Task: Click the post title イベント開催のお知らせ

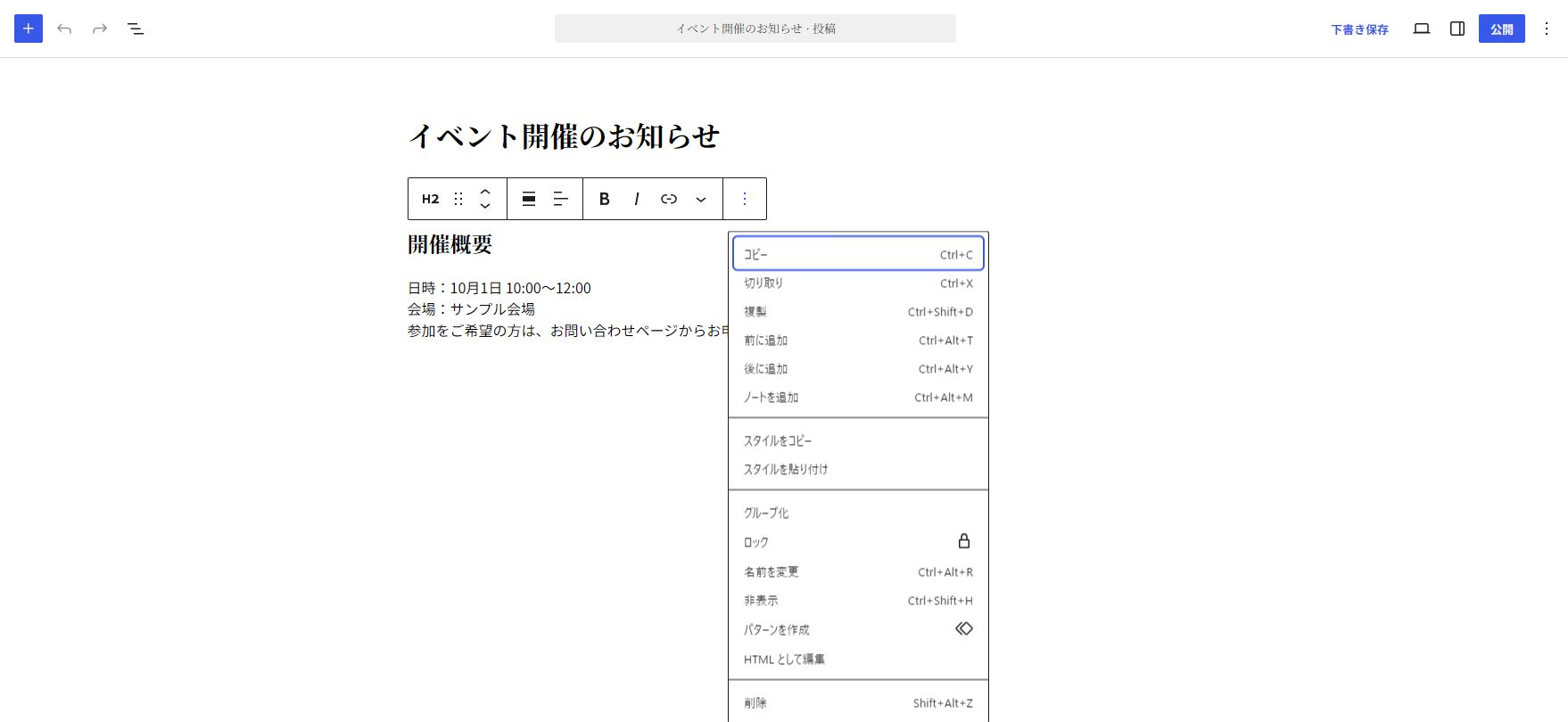Action: point(564,136)
